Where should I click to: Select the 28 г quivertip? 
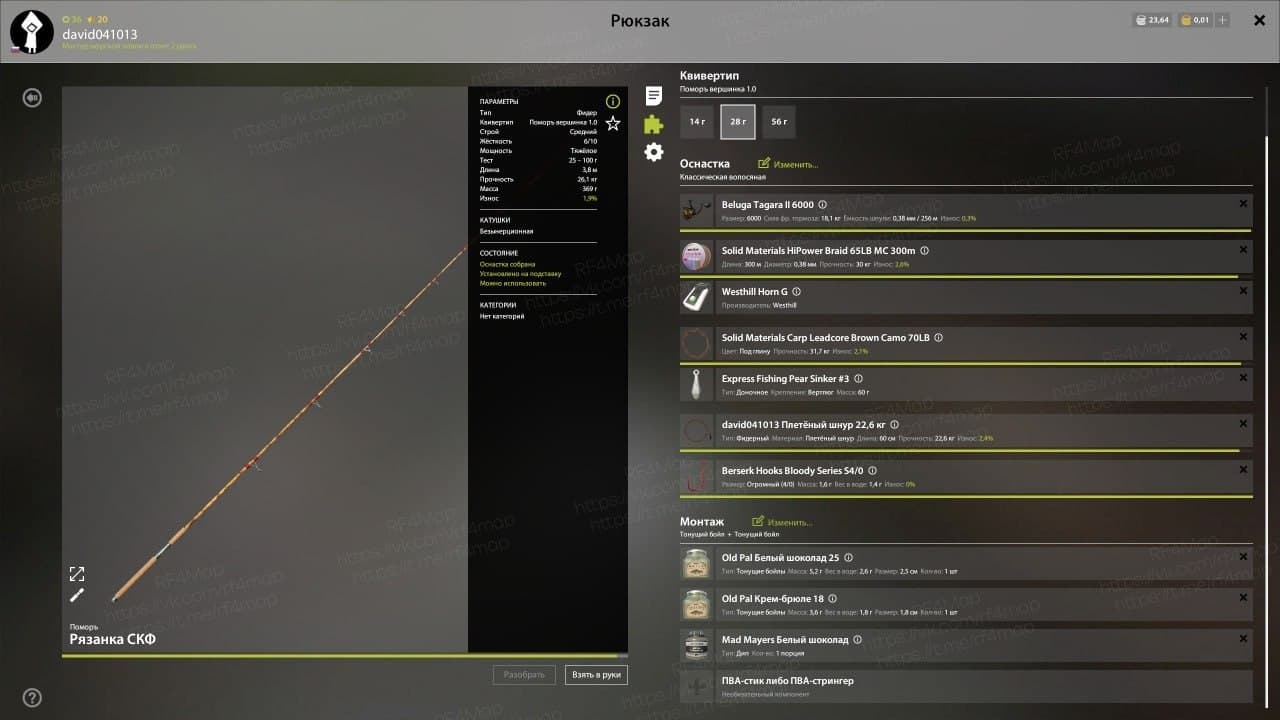pos(738,122)
